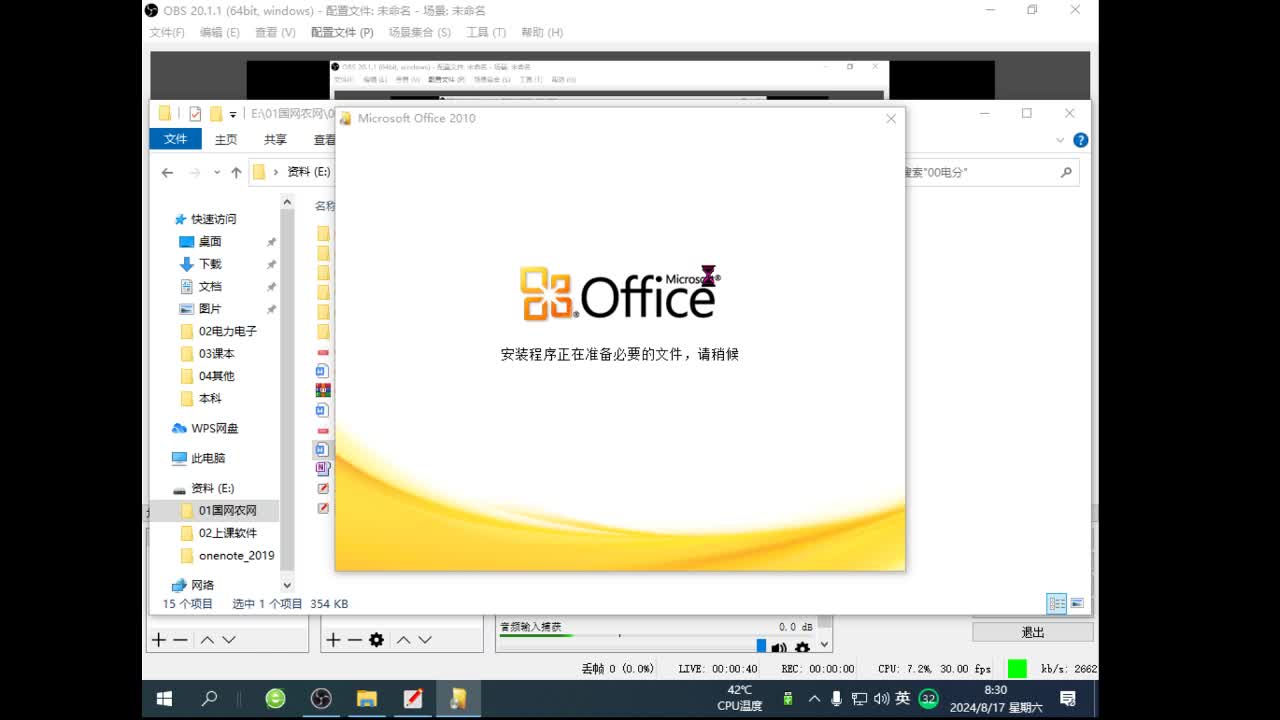Click the new folder icon in Explorer title bar
The image size is (1280, 720).
[215, 114]
